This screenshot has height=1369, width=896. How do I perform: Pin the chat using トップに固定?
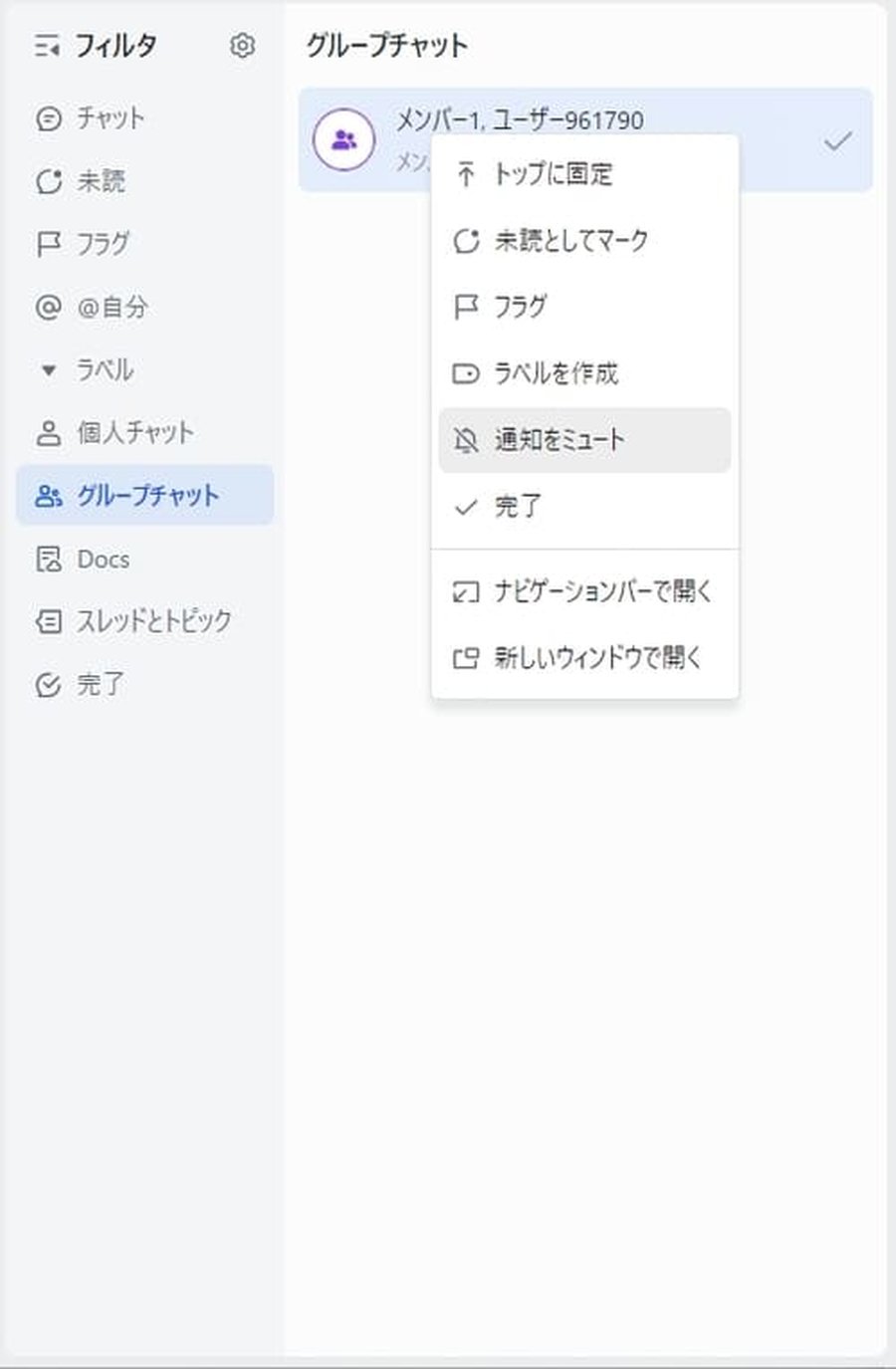555,173
